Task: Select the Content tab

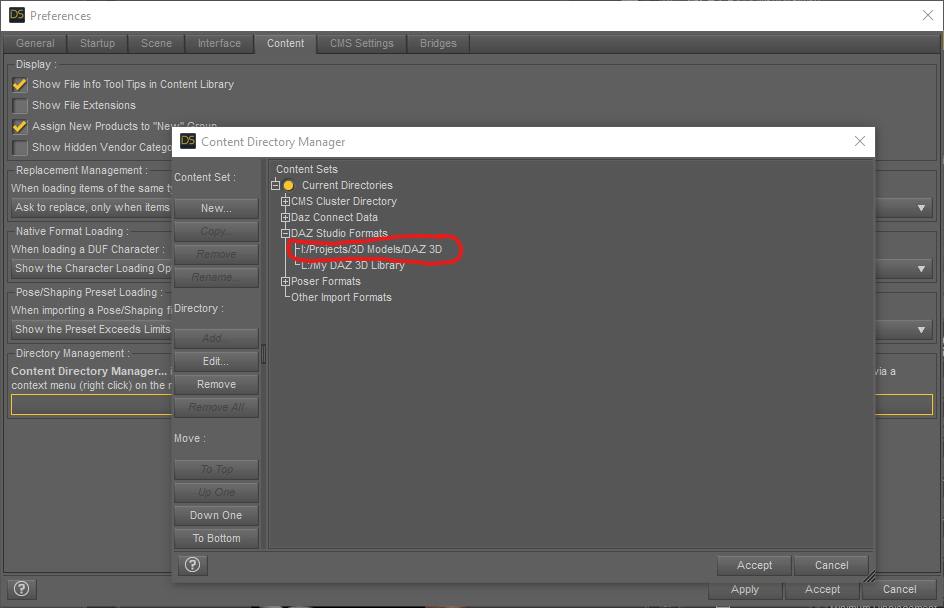Action: pyautogui.click(x=285, y=43)
